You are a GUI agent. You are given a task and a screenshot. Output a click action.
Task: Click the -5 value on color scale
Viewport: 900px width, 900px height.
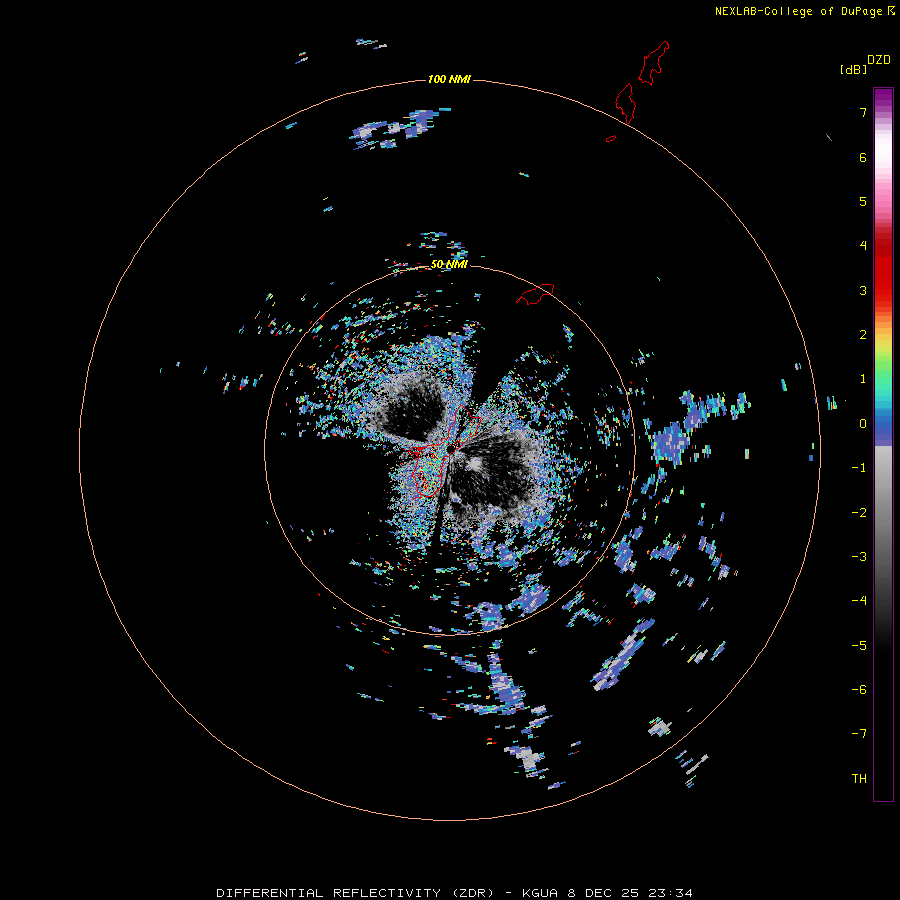pos(859,646)
